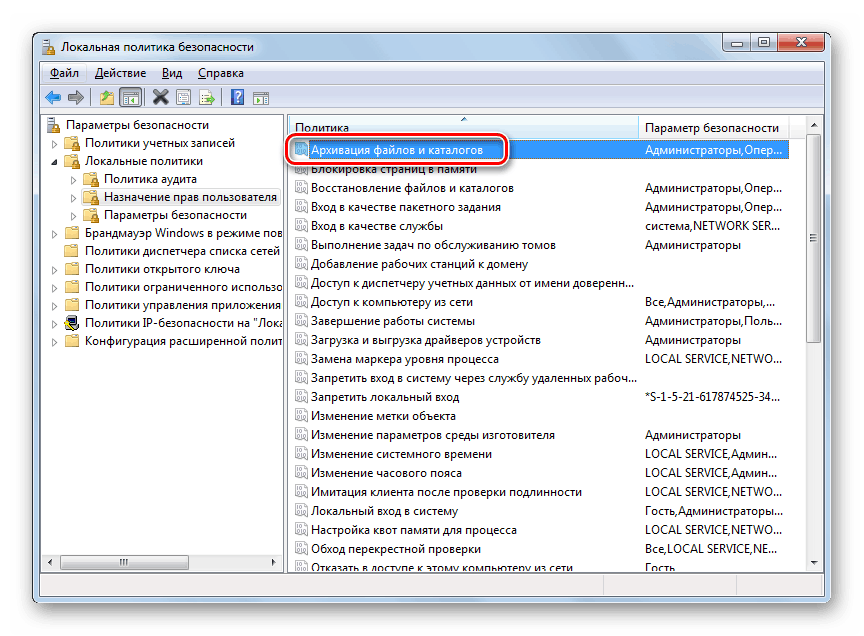Image resolution: width=864 pixels, height=636 pixels.
Task: Click the Delete X toolbar icon
Action: pyautogui.click(x=160, y=98)
